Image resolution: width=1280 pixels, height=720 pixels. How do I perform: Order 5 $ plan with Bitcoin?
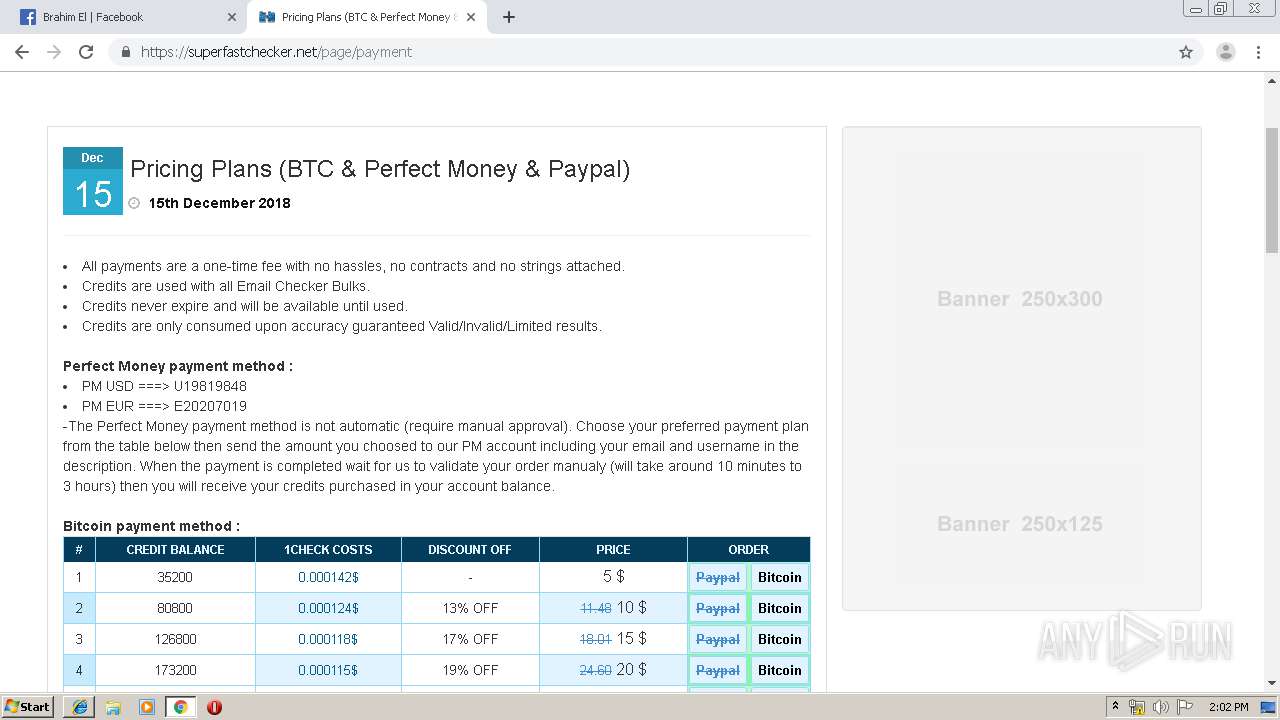pyautogui.click(x=780, y=577)
